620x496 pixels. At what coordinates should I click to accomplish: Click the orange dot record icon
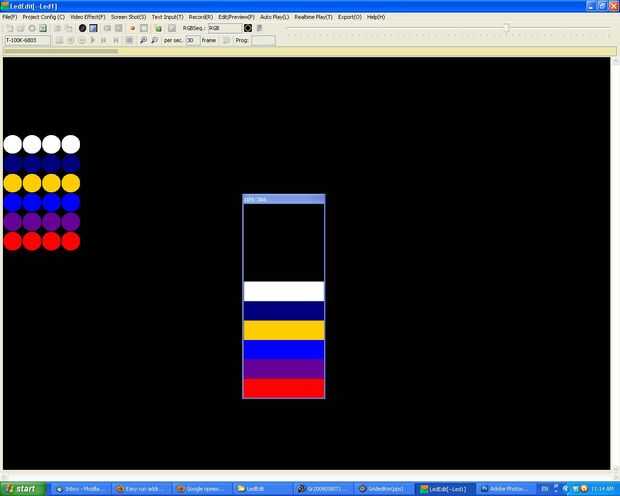click(132, 28)
